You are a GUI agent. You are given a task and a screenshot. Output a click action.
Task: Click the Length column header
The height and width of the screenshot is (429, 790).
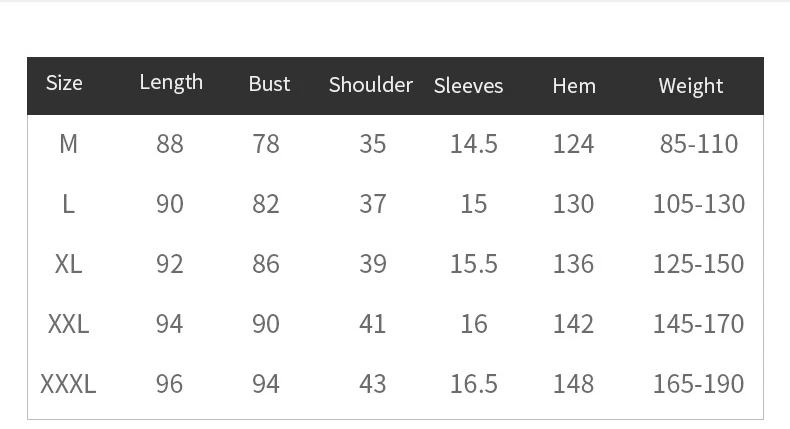point(171,84)
